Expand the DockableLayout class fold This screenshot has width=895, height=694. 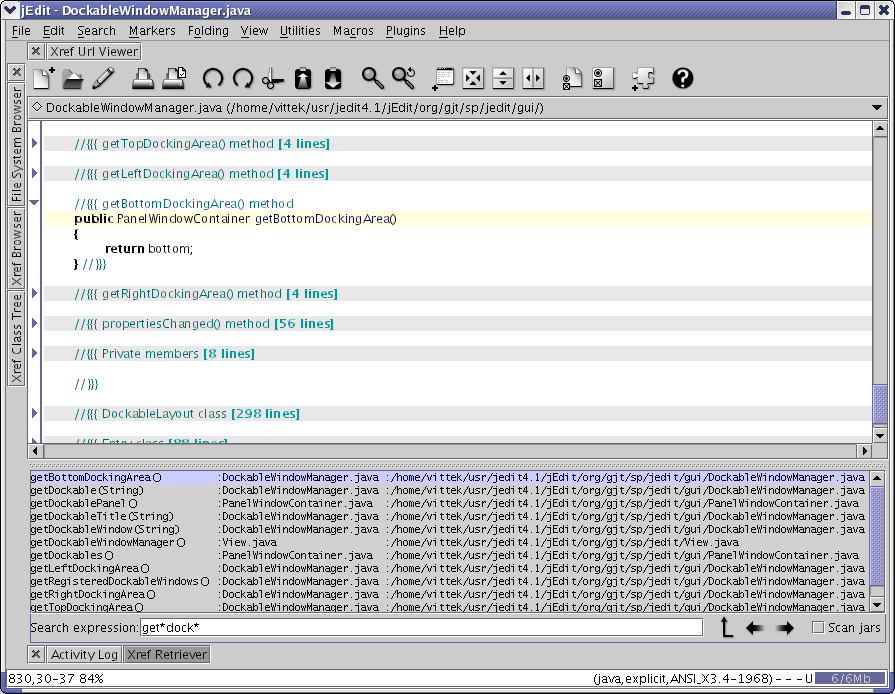pyautogui.click(x=34, y=413)
